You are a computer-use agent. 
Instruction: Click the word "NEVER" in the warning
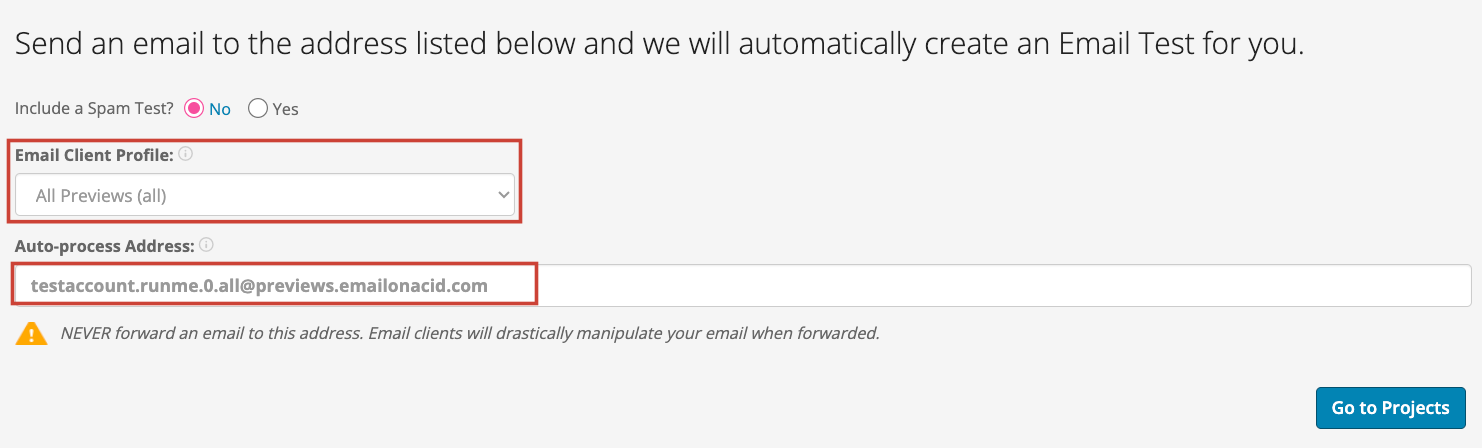pos(85,333)
